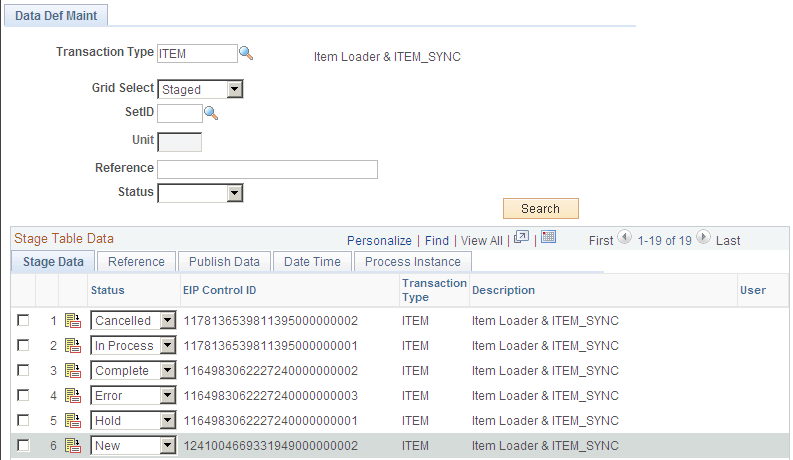
Task: Click the View All link
Action: click(x=481, y=241)
